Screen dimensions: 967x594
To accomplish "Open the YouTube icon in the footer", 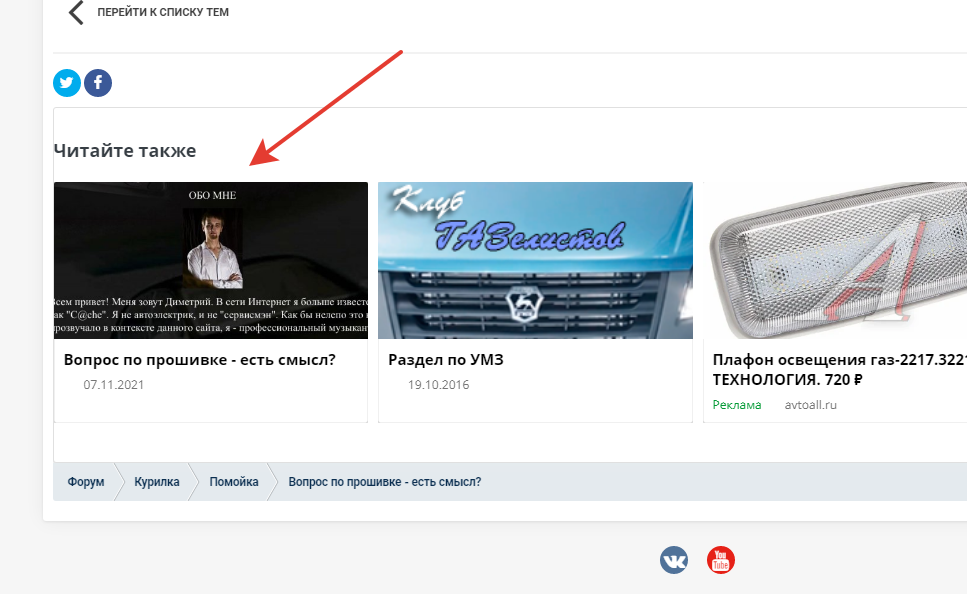I will click(x=720, y=560).
